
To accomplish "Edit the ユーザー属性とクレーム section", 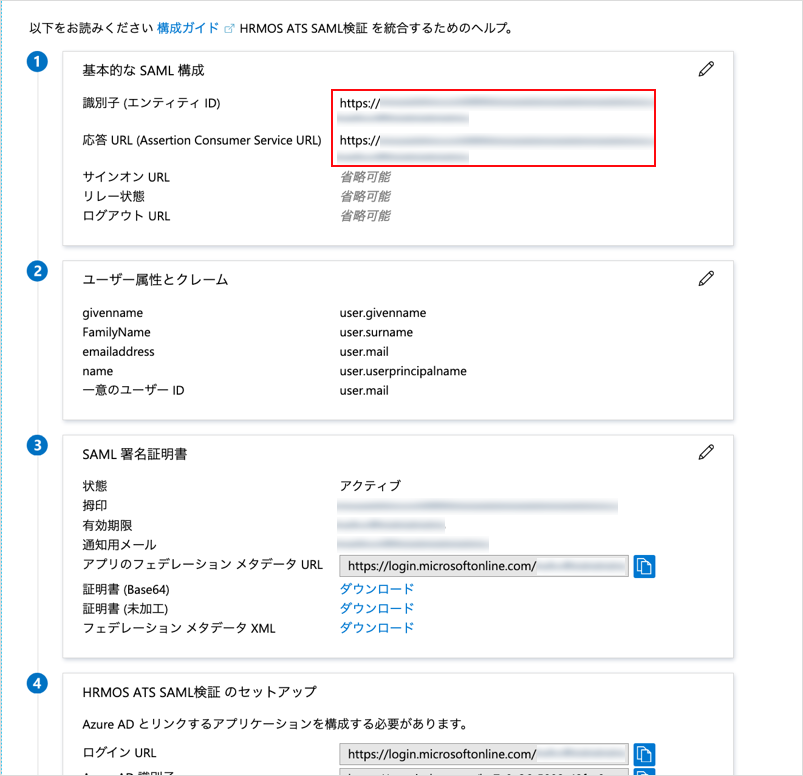I will [706, 279].
